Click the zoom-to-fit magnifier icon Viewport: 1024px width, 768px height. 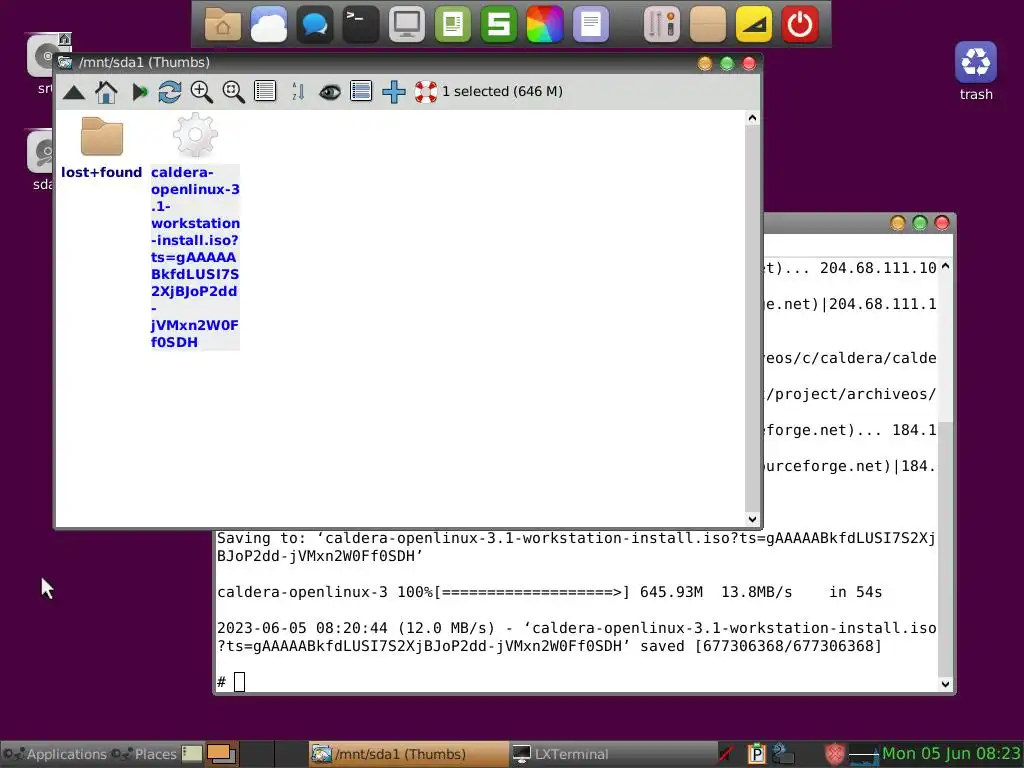tap(233, 92)
